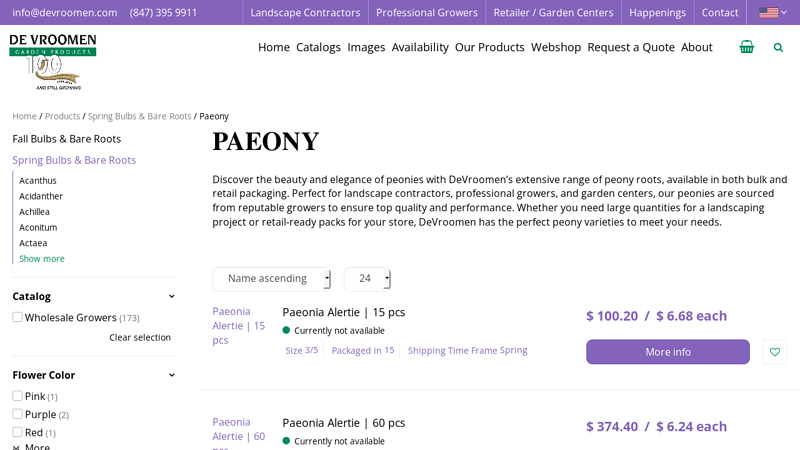
Task: Open the Catalogs menu item
Action: click(318, 47)
